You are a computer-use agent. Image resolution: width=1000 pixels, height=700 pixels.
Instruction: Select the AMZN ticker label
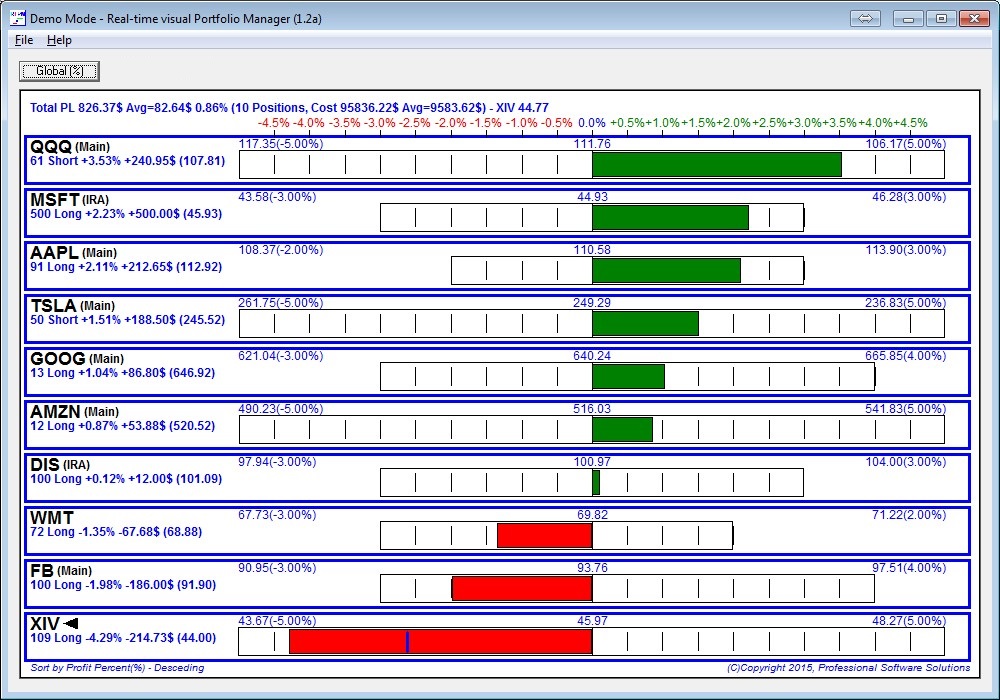click(55, 411)
